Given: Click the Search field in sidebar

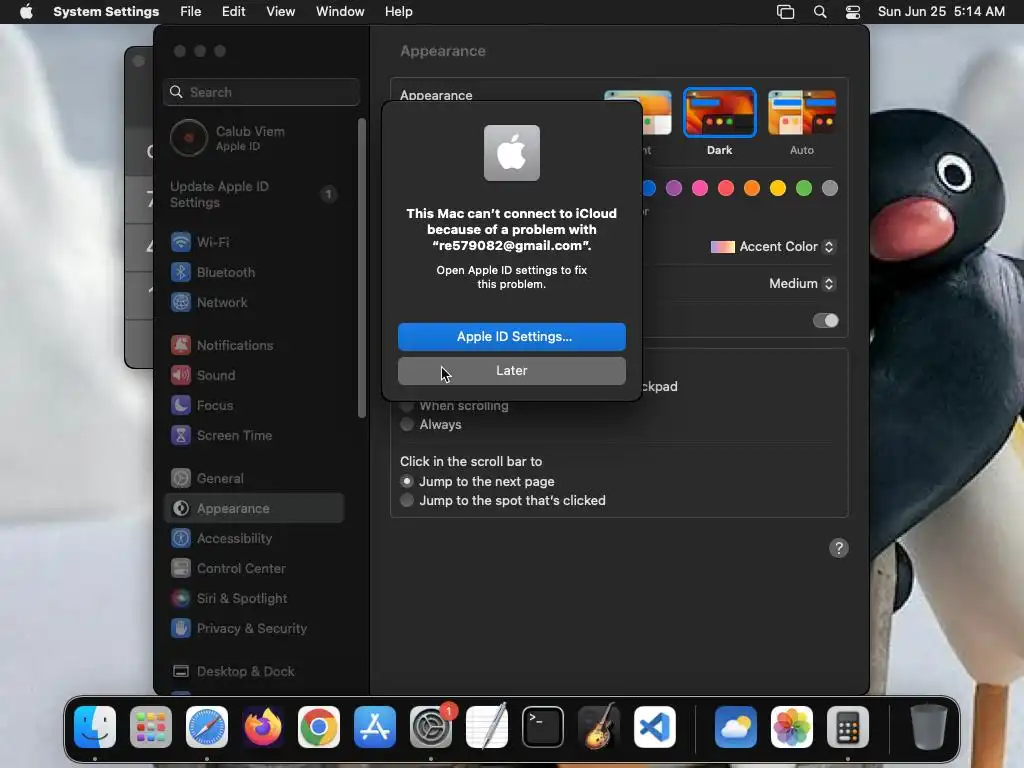Looking at the screenshot, I should coord(261,92).
